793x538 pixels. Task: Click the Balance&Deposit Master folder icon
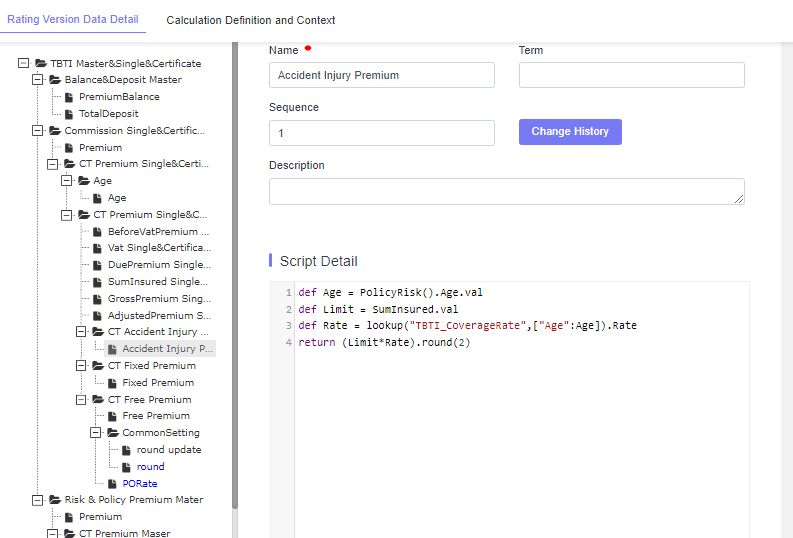(x=55, y=79)
